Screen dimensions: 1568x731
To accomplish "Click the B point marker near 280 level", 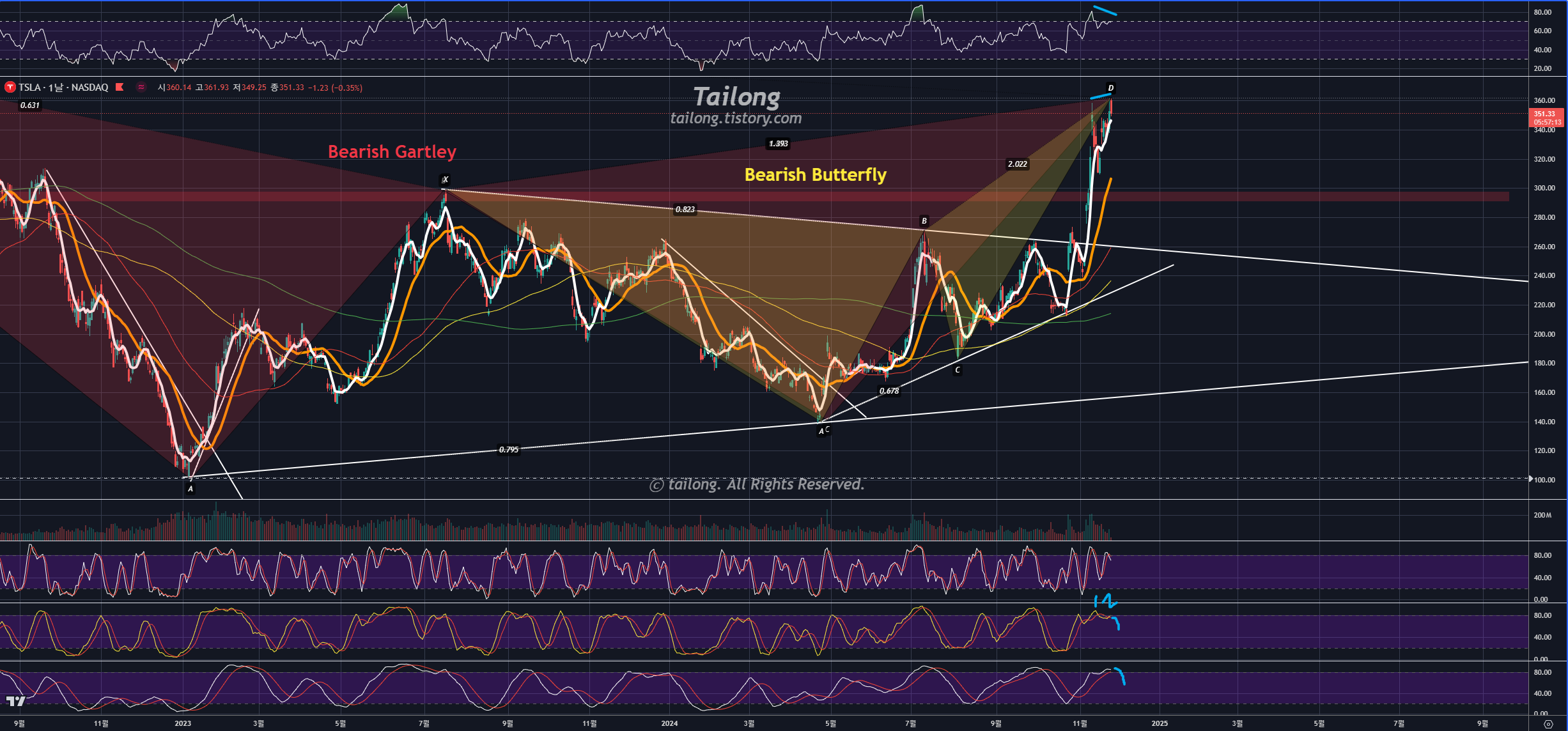I will (x=924, y=221).
